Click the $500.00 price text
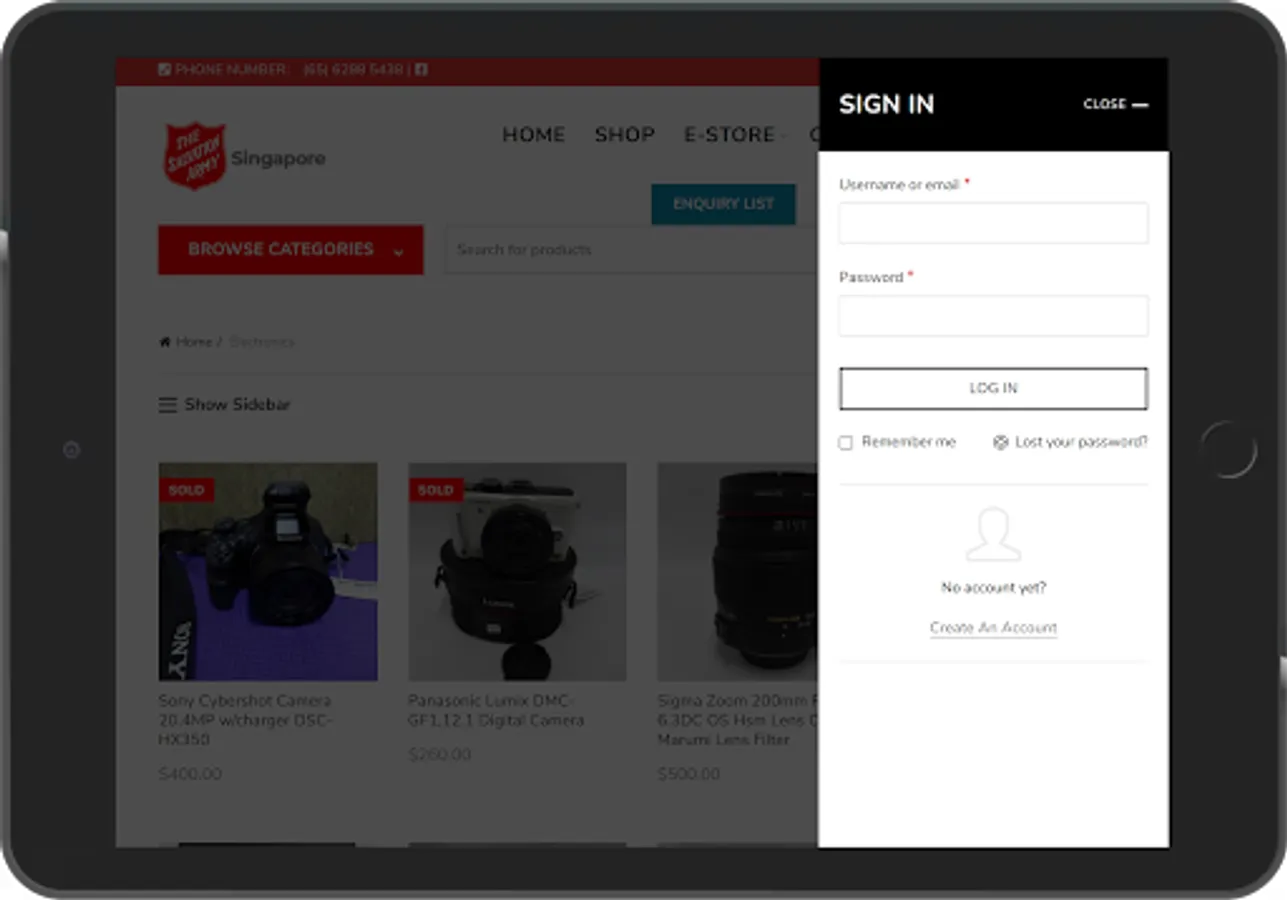This screenshot has height=900, width=1287. (689, 774)
